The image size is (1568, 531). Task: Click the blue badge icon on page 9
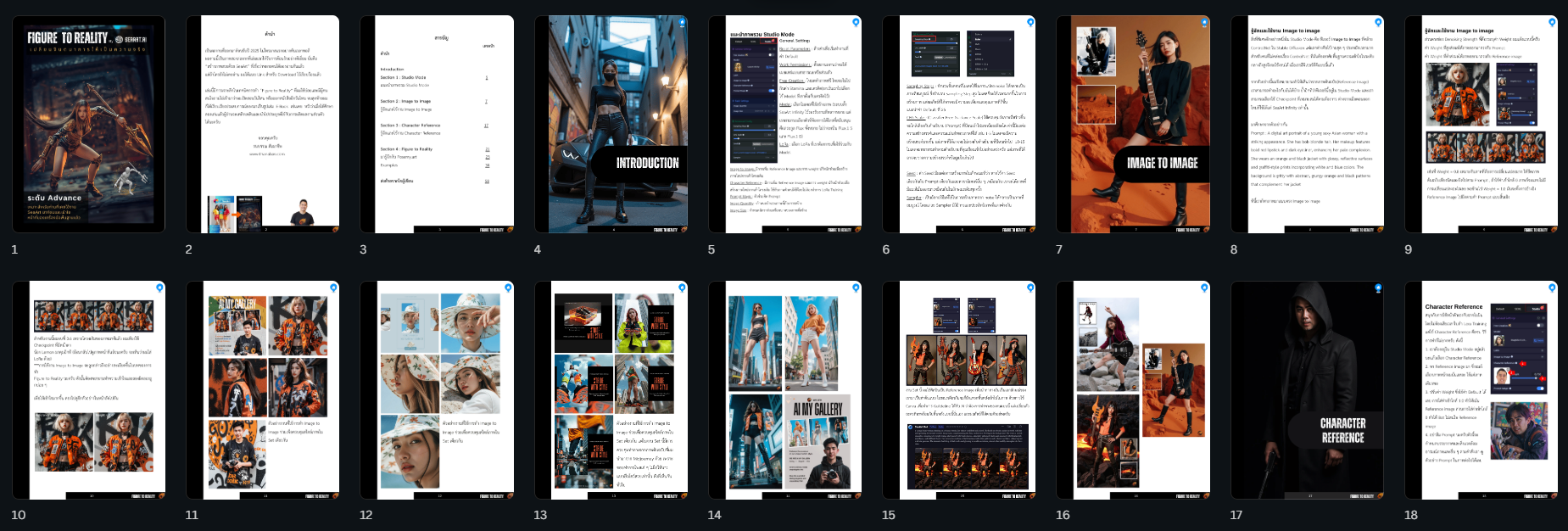[1553, 22]
